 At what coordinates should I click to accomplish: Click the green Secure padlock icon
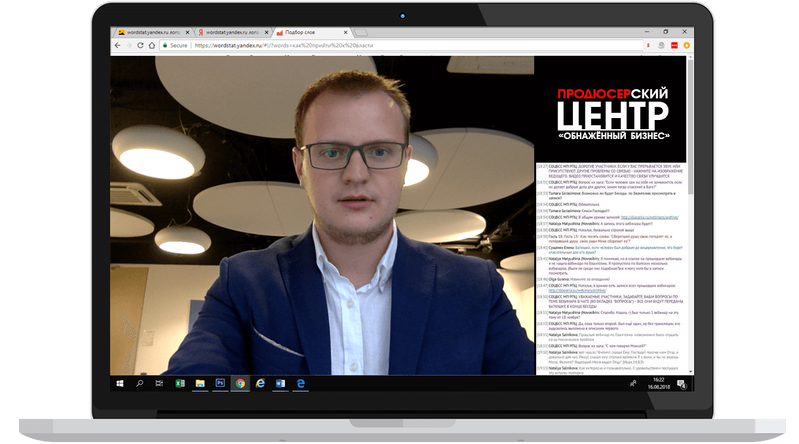[x=165, y=45]
